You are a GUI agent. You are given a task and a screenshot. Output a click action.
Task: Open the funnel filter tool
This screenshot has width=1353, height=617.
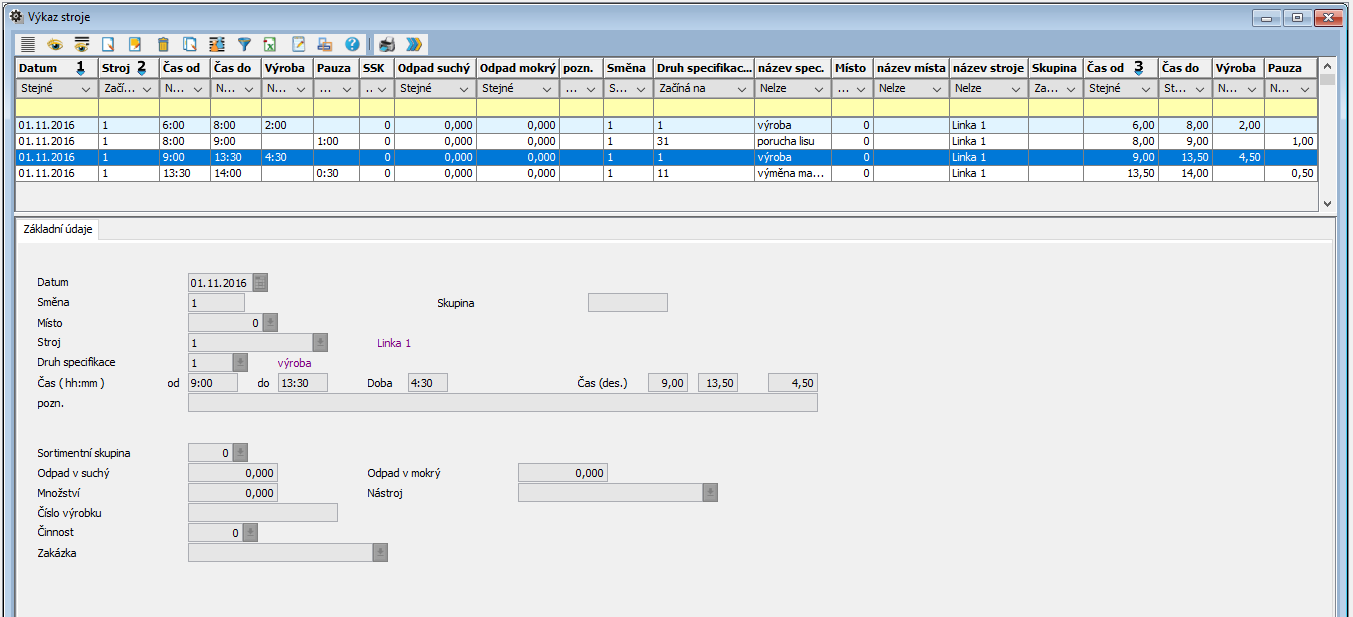click(x=244, y=44)
